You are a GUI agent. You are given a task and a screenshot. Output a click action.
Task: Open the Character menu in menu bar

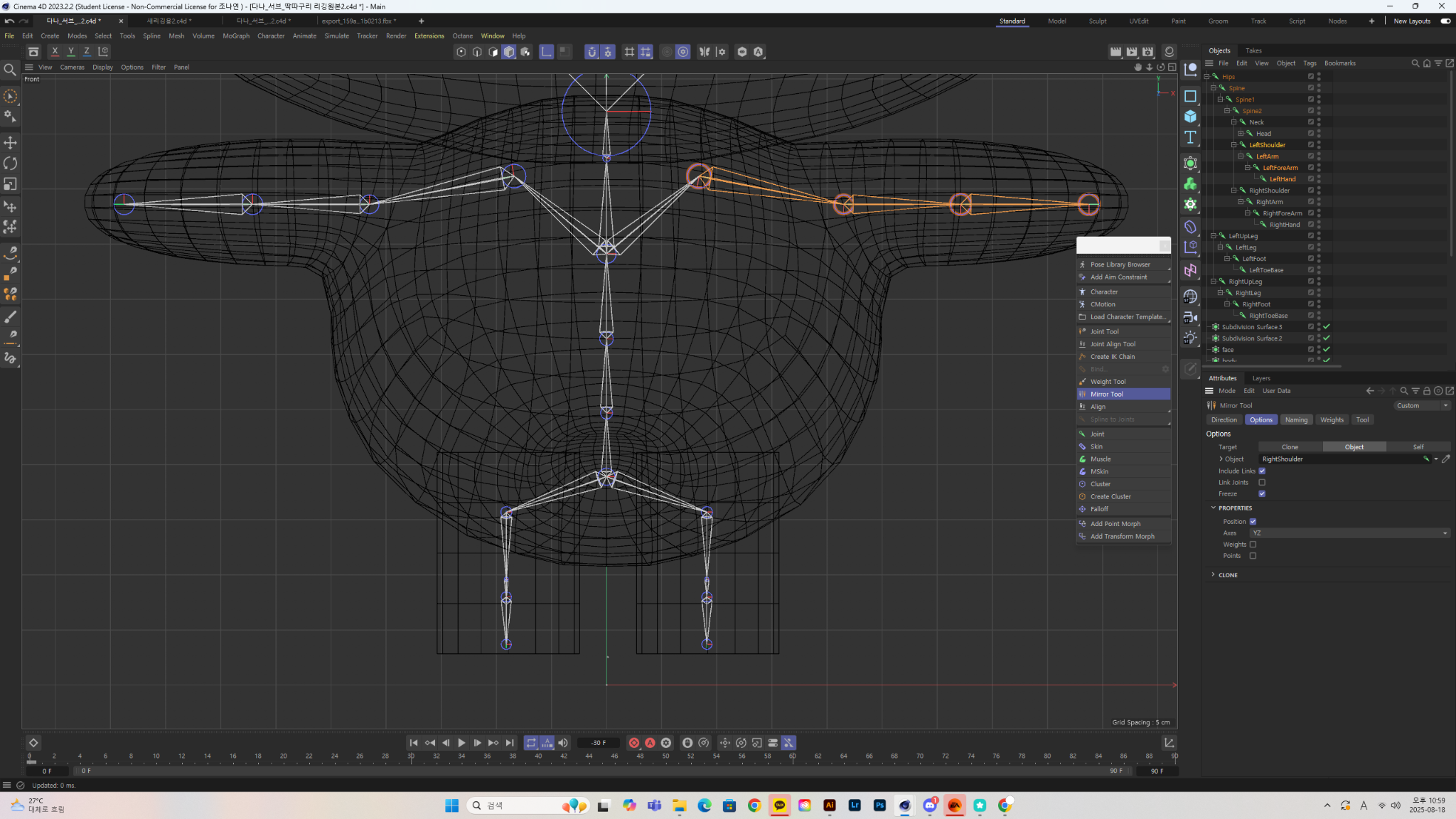tap(270, 36)
